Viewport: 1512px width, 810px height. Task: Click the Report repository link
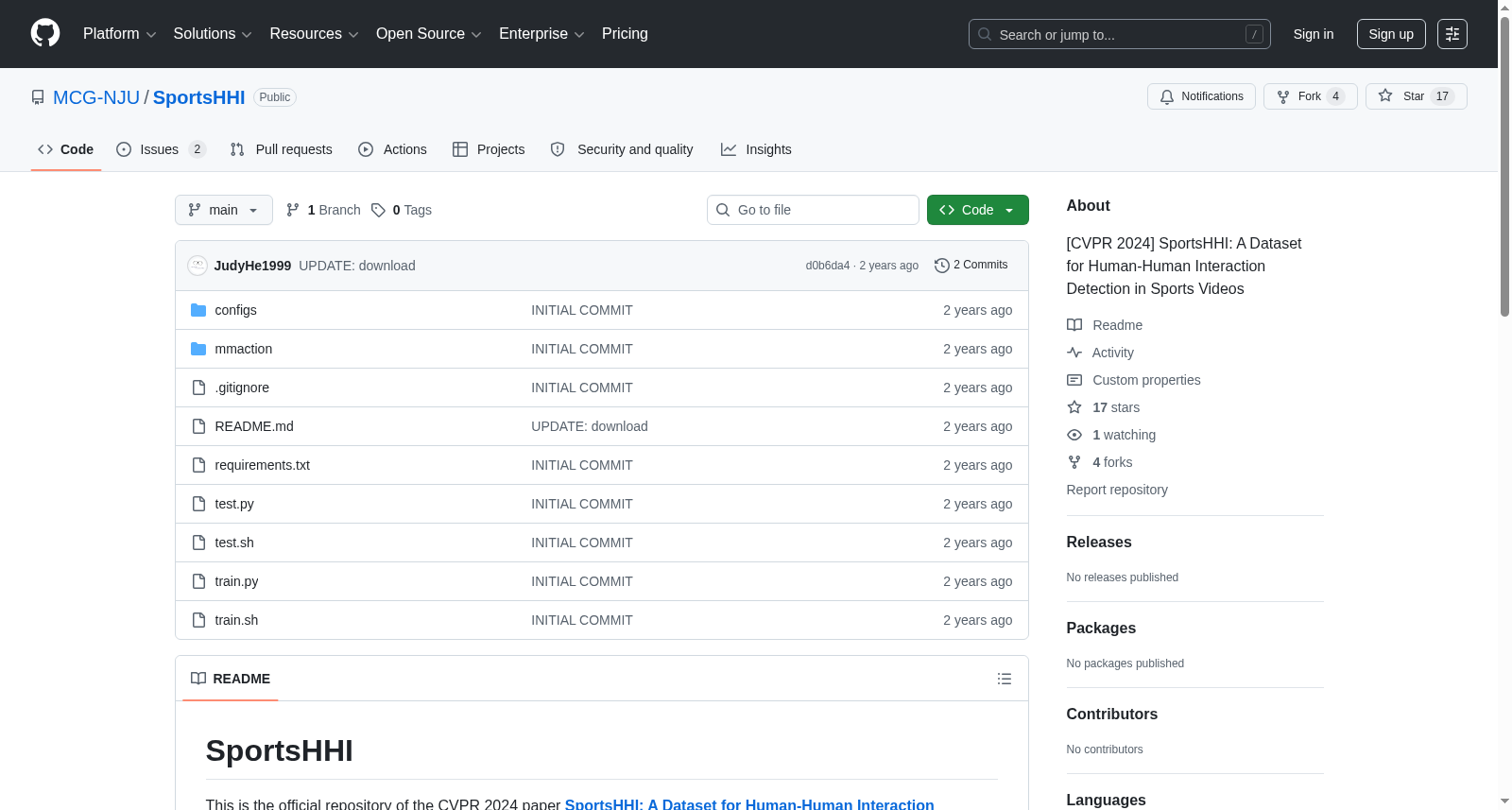(x=1117, y=490)
